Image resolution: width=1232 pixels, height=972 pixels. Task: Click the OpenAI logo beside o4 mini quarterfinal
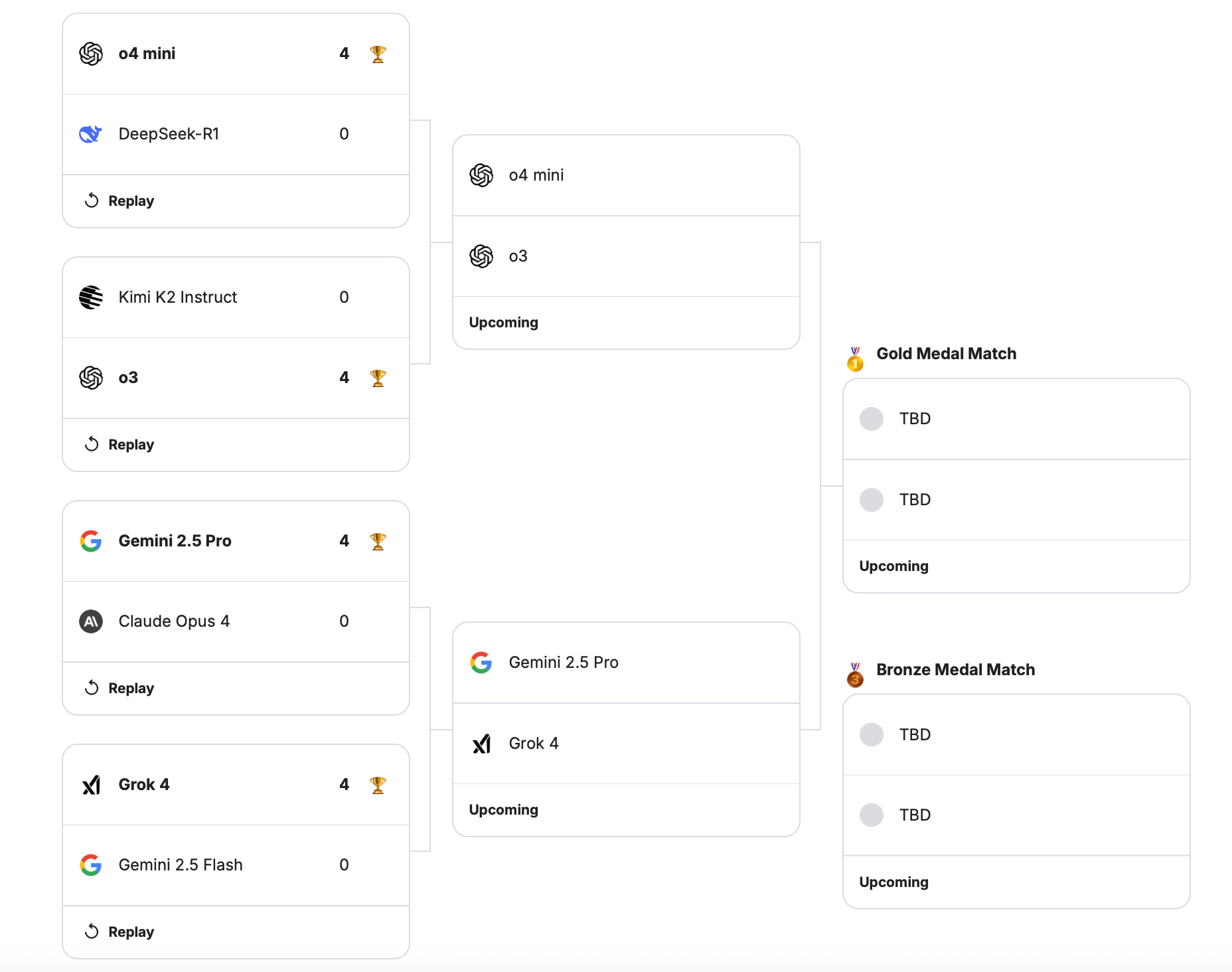click(91, 54)
